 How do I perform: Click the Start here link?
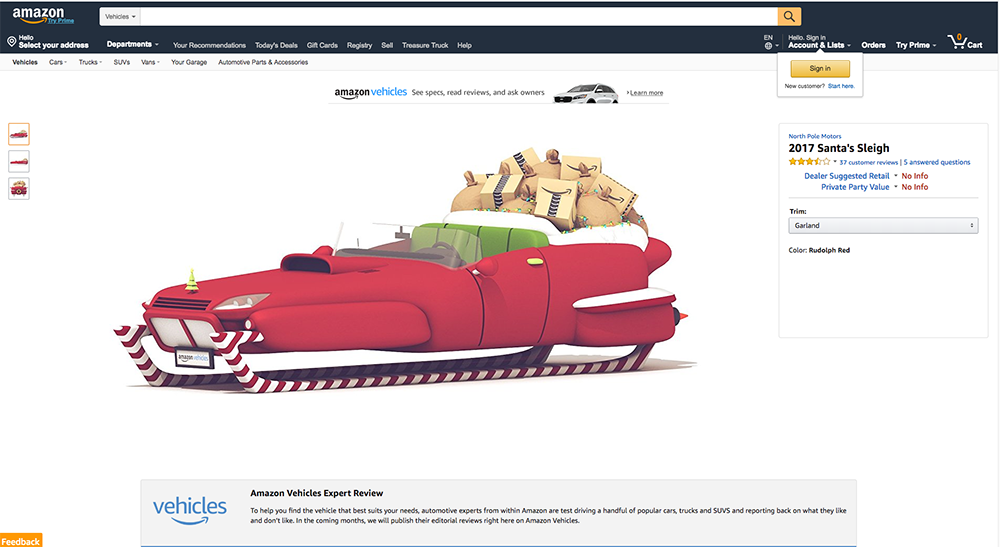click(841, 86)
